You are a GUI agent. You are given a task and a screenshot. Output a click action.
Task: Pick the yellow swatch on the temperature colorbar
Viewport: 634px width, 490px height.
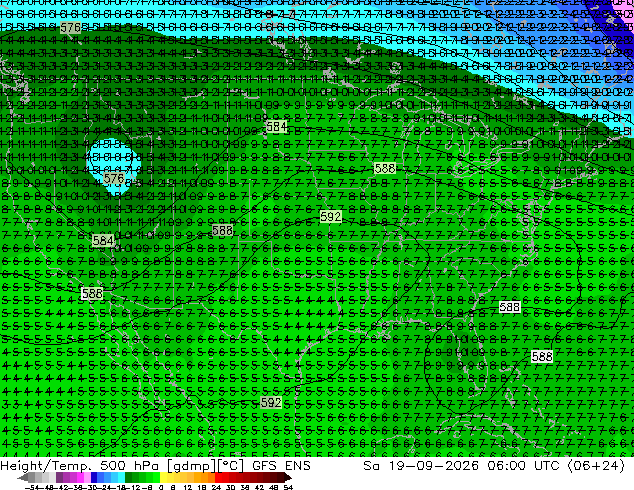click(163, 477)
